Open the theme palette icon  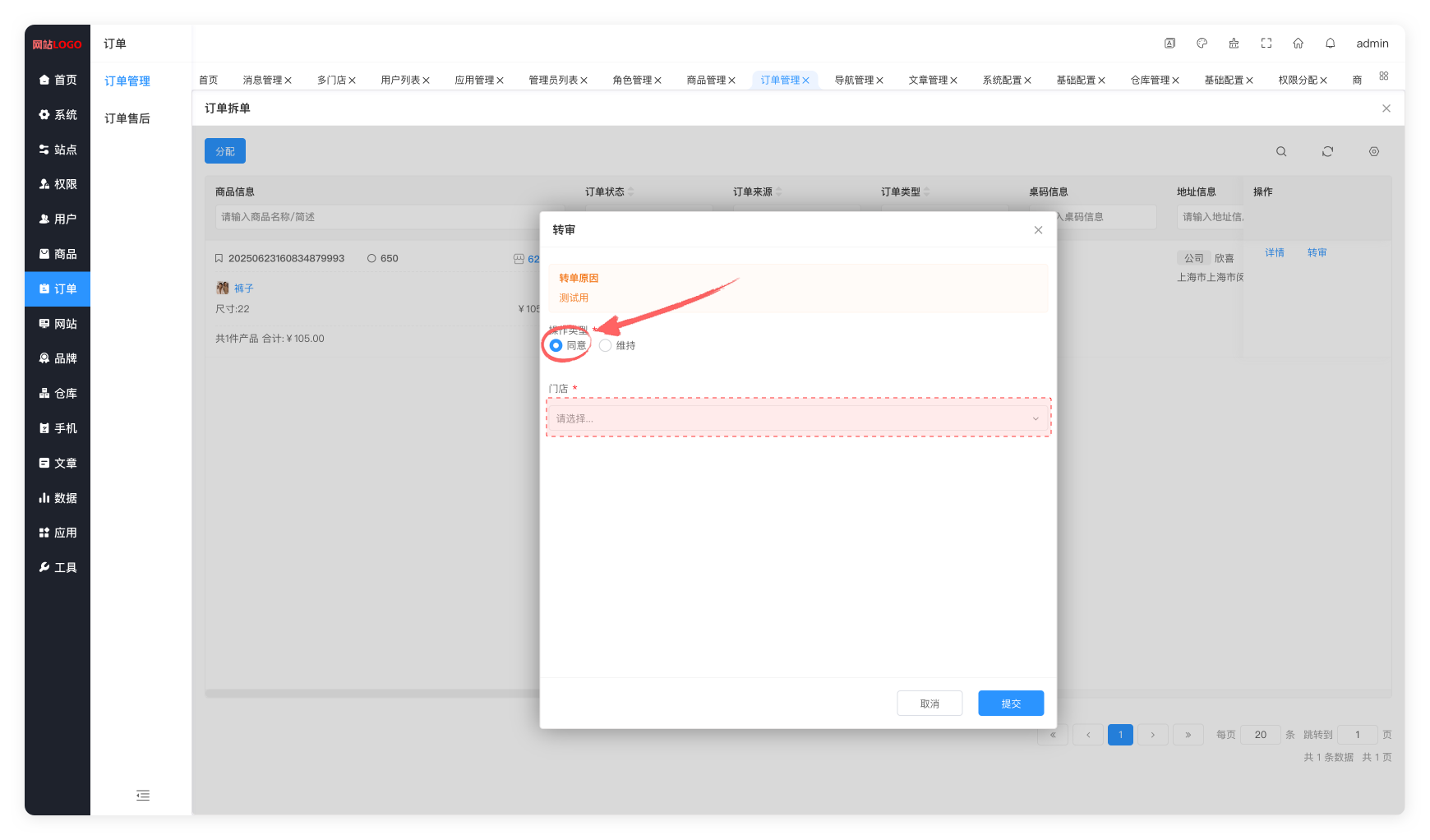pyautogui.click(x=1202, y=44)
